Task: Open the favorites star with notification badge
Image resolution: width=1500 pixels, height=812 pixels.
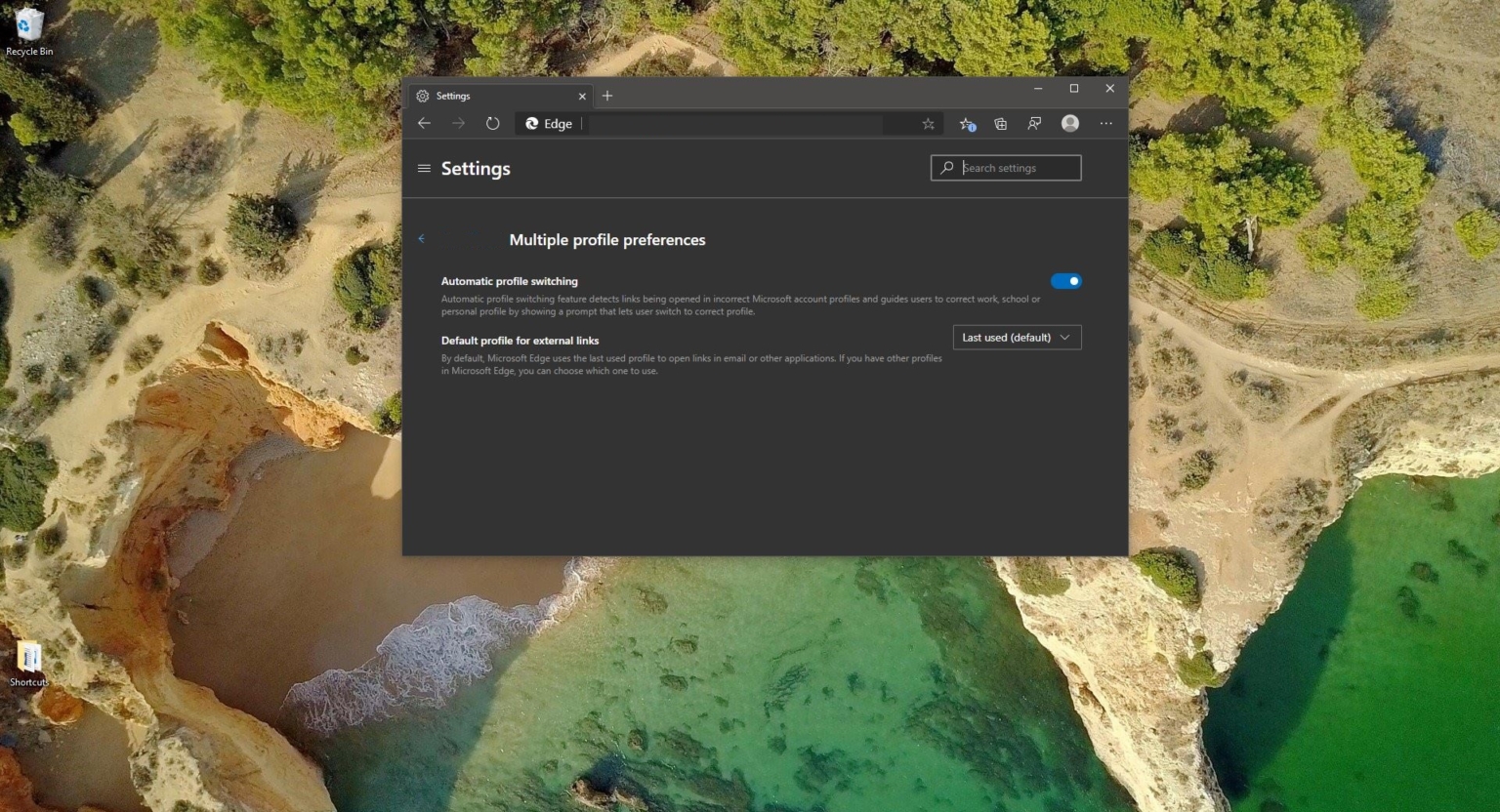Action: (x=965, y=124)
